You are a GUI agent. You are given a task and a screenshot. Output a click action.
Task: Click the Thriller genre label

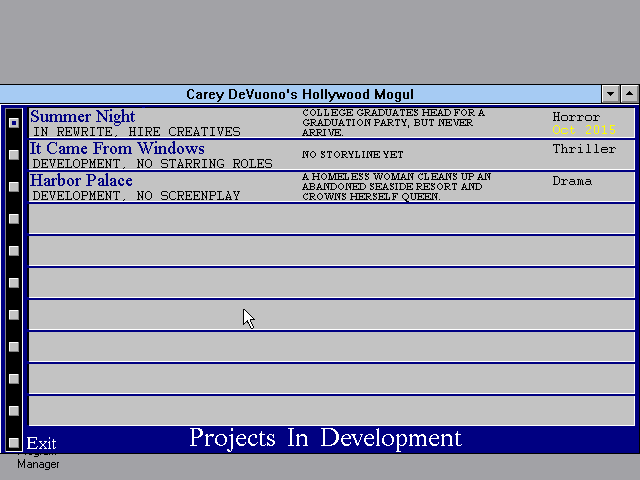(584, 149)
